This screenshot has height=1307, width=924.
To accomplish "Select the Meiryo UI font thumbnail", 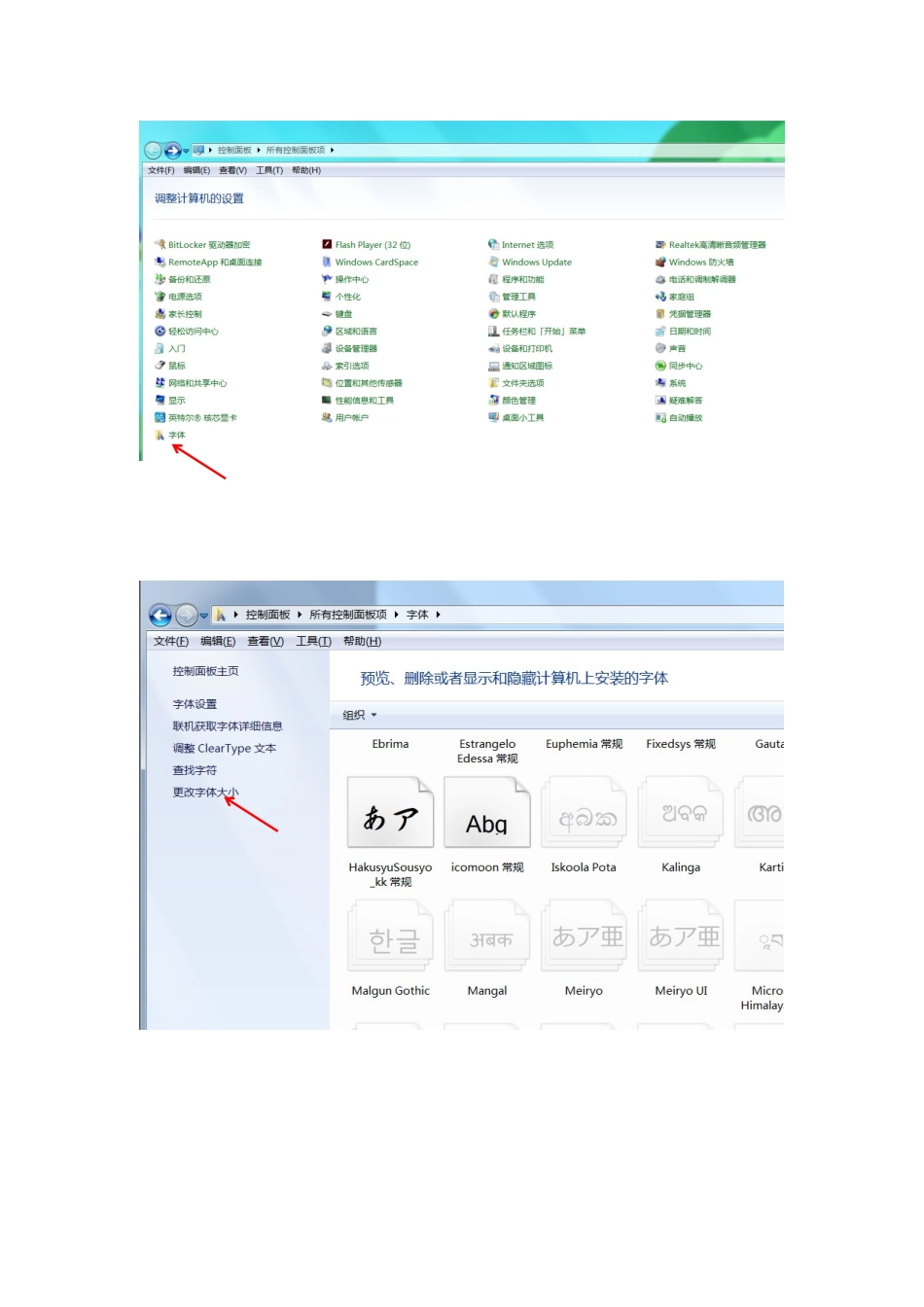I will 681,936.
